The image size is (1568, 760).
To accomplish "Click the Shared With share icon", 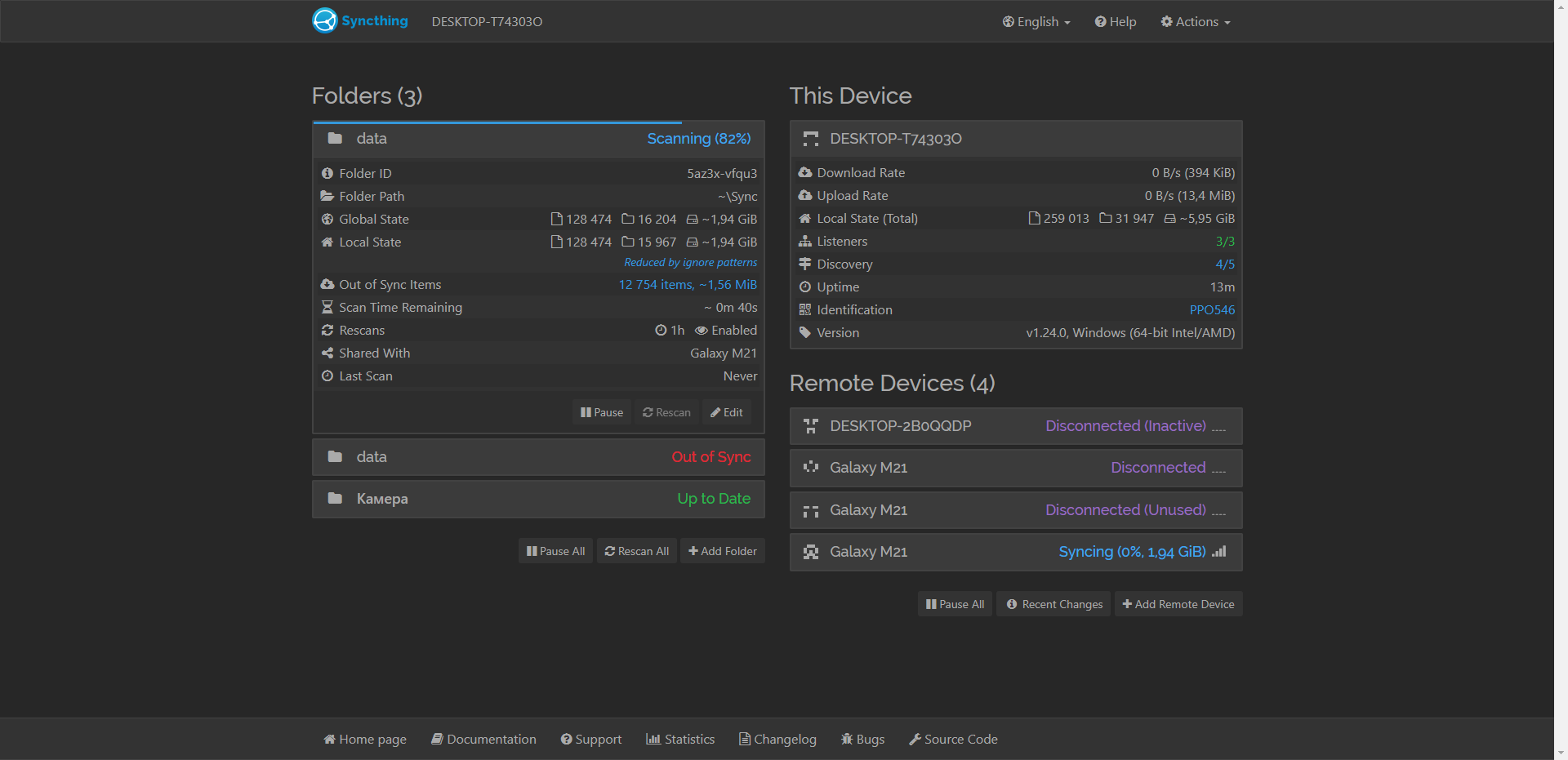I will coord(327,353).
